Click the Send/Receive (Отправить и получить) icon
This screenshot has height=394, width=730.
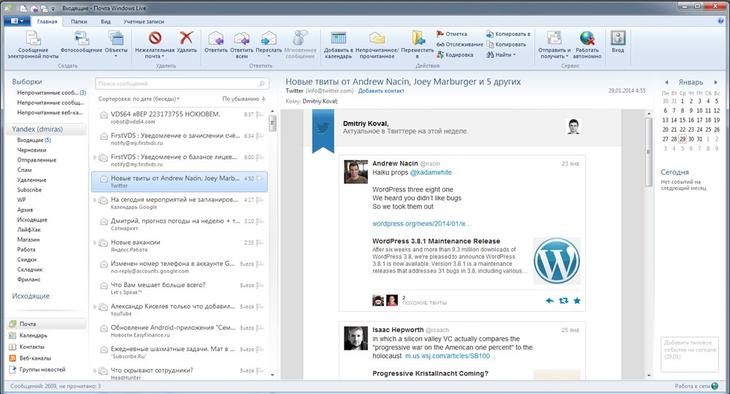[554, 38]
